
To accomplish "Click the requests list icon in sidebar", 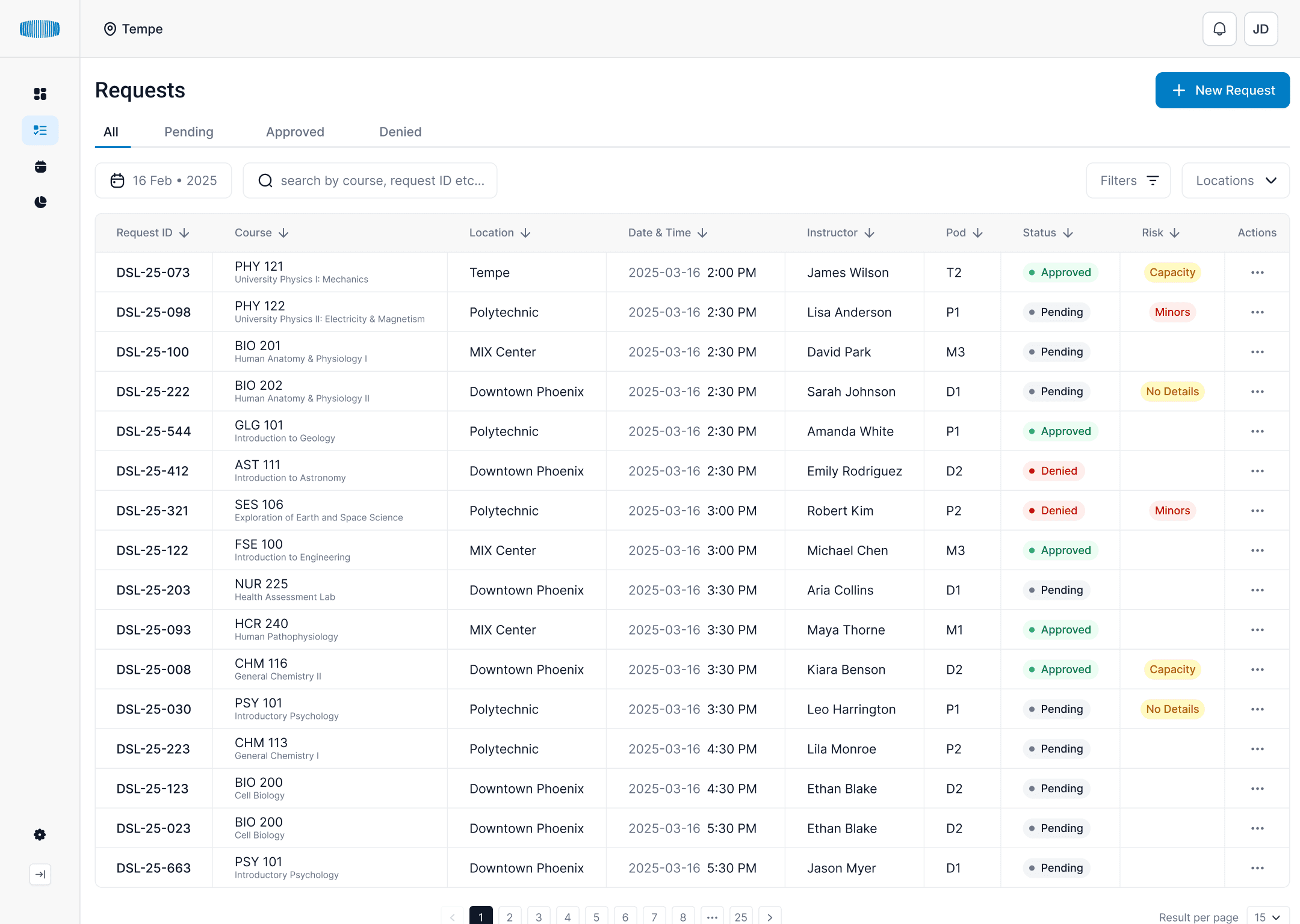I will (40, 131).
